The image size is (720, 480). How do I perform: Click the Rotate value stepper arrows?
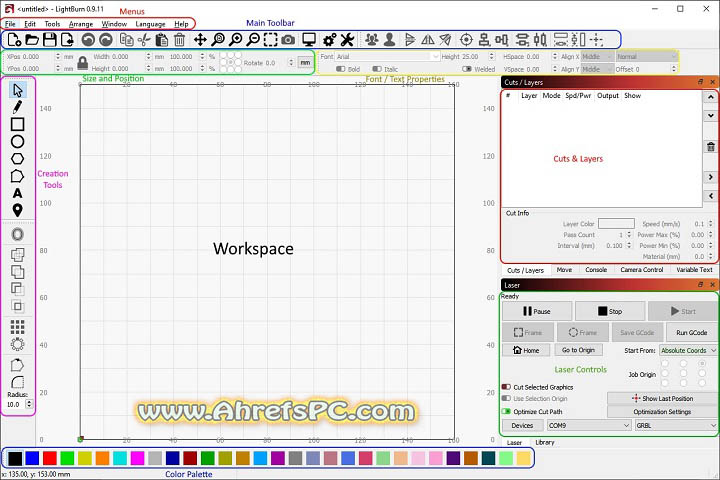(291, 62)
